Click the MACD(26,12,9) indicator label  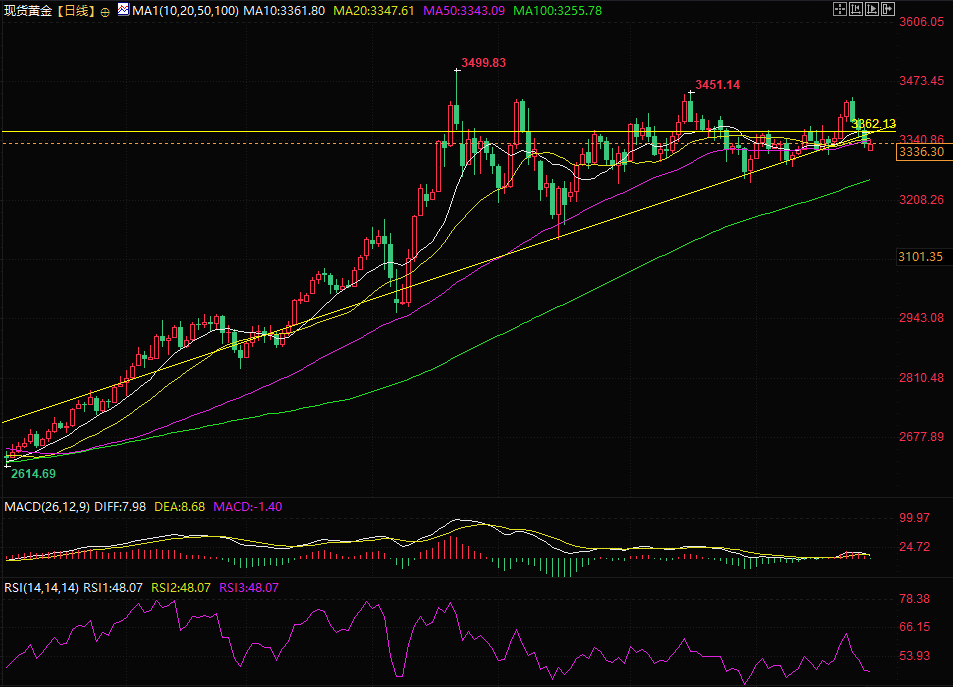click(x=47, y=507)
